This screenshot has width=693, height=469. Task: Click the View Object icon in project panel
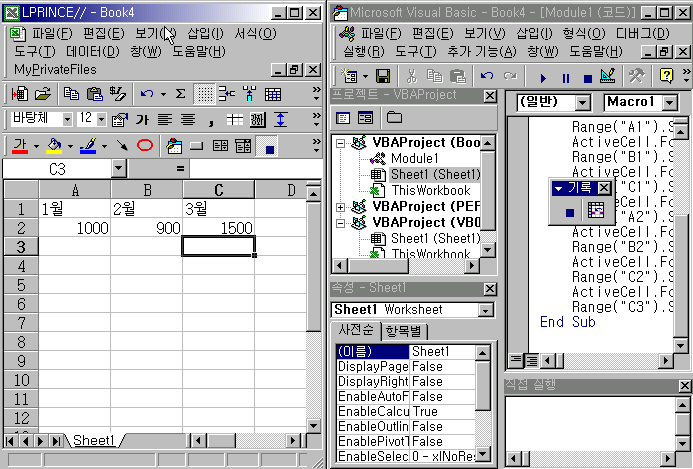tap(365, 118)
